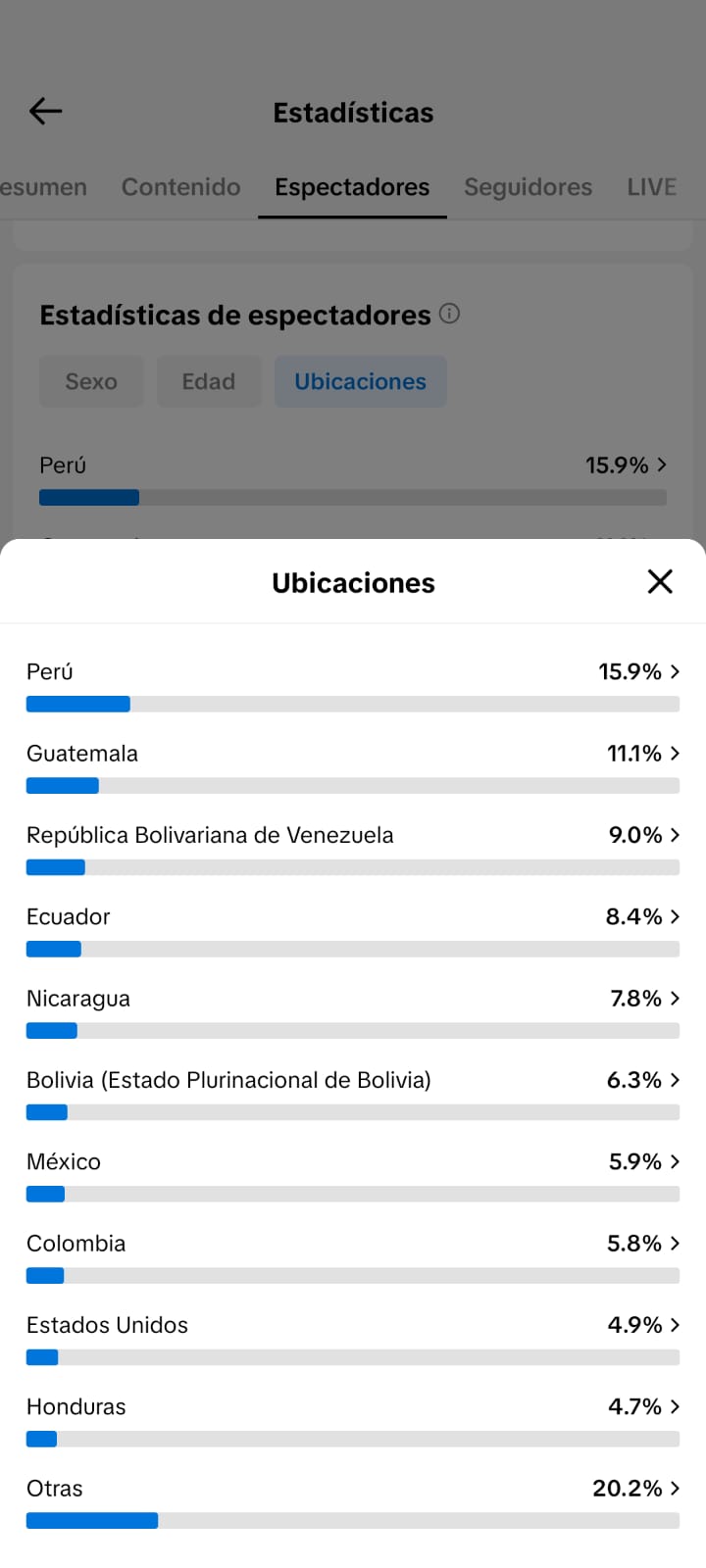Close the Ubicaciones sheet with the X
706x1568 pixels.
pyautogui.click(x=660, y=581)
